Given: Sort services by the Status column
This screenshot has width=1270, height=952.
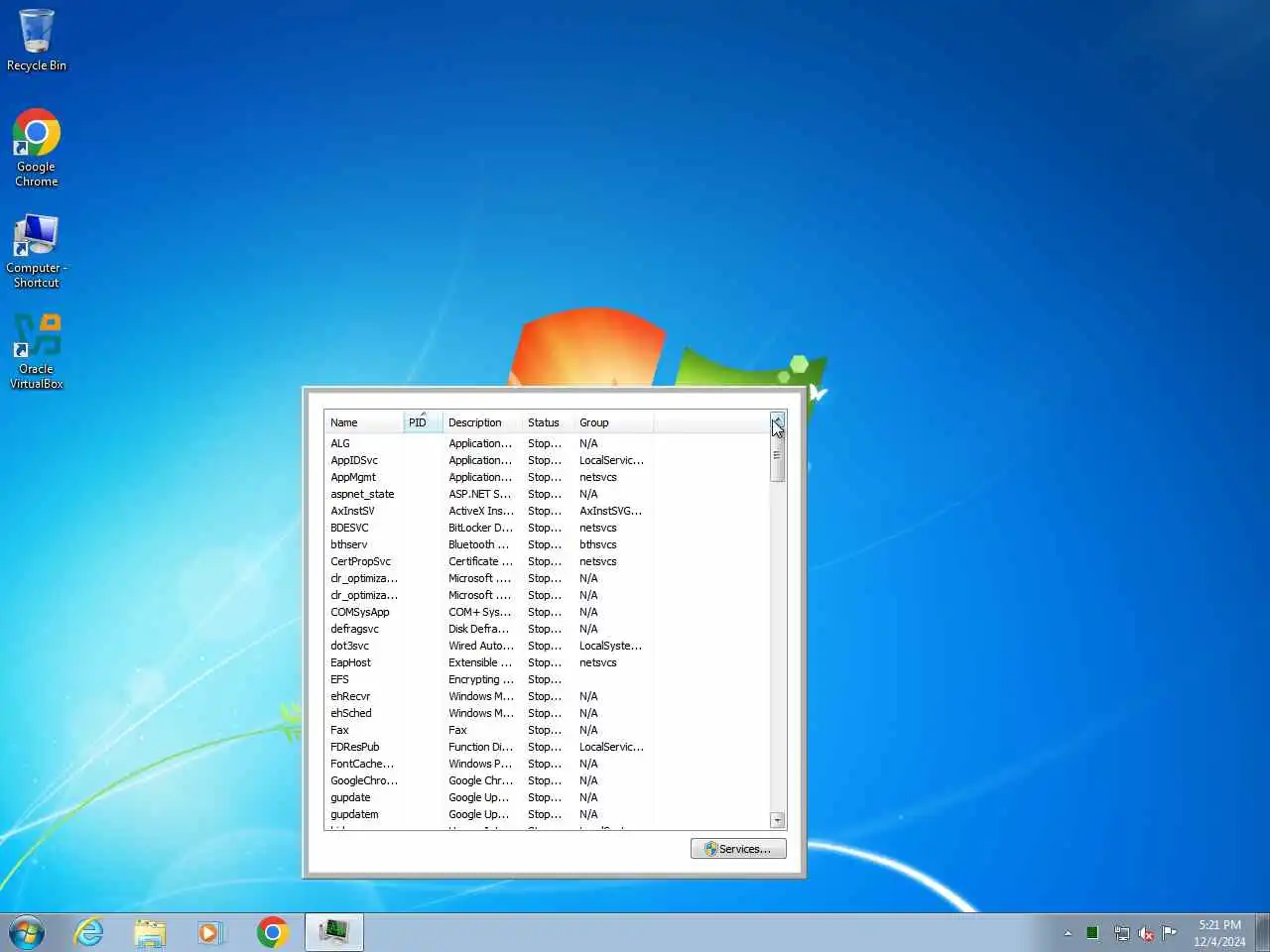Looking at the screenshot, I should coord(548,422).
